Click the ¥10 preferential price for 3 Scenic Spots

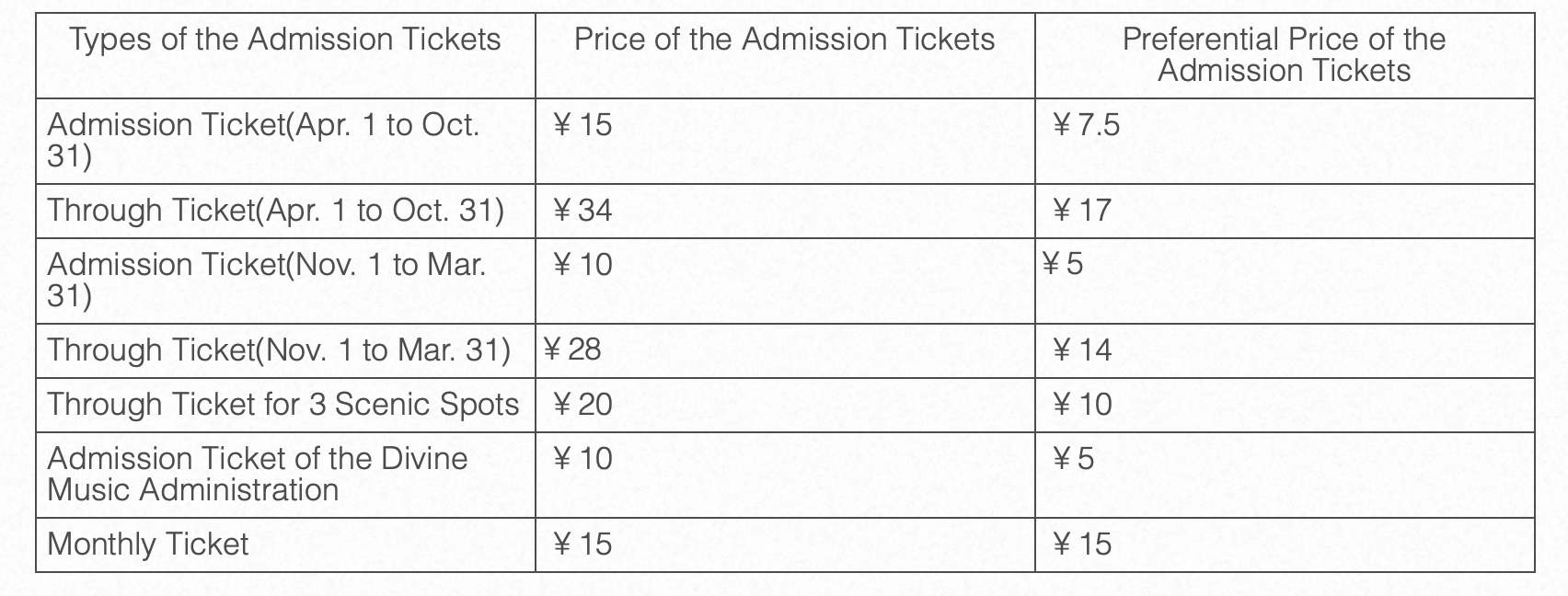(1081, 405)
